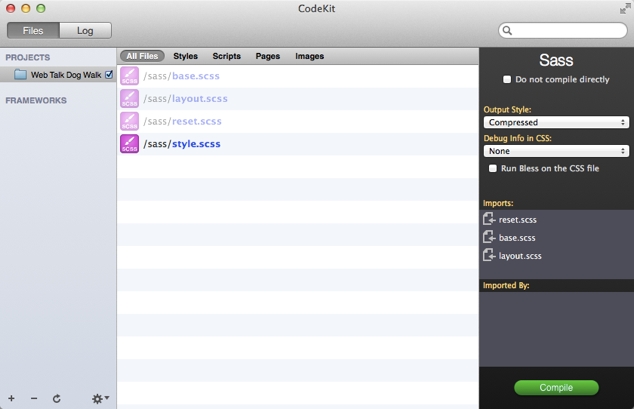Screen dimensions: 634x409
Task: Select the Web Talk Dog Walk project
Action: click(58, 75)
